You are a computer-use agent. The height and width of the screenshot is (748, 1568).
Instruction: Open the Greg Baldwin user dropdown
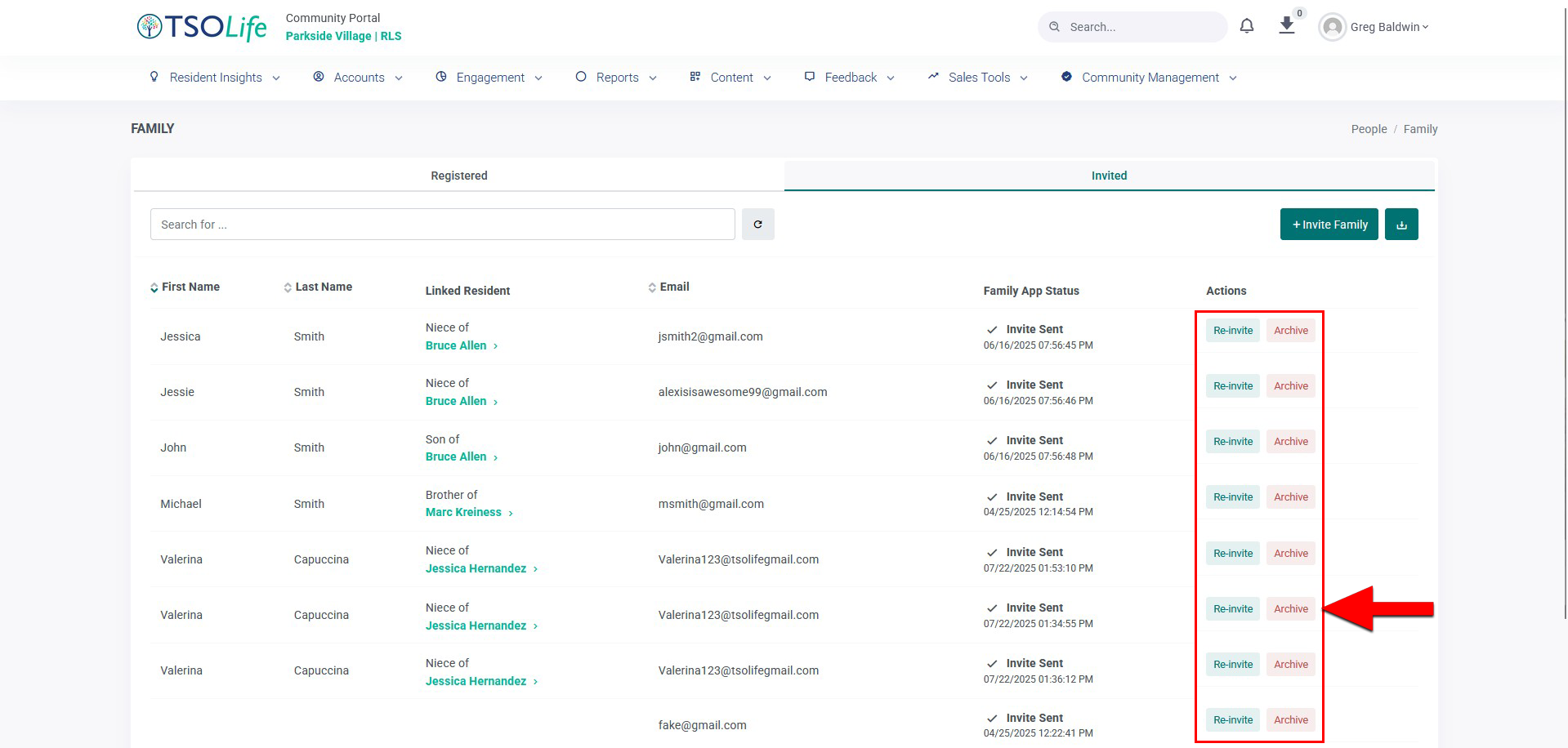tap(1390, 27)
